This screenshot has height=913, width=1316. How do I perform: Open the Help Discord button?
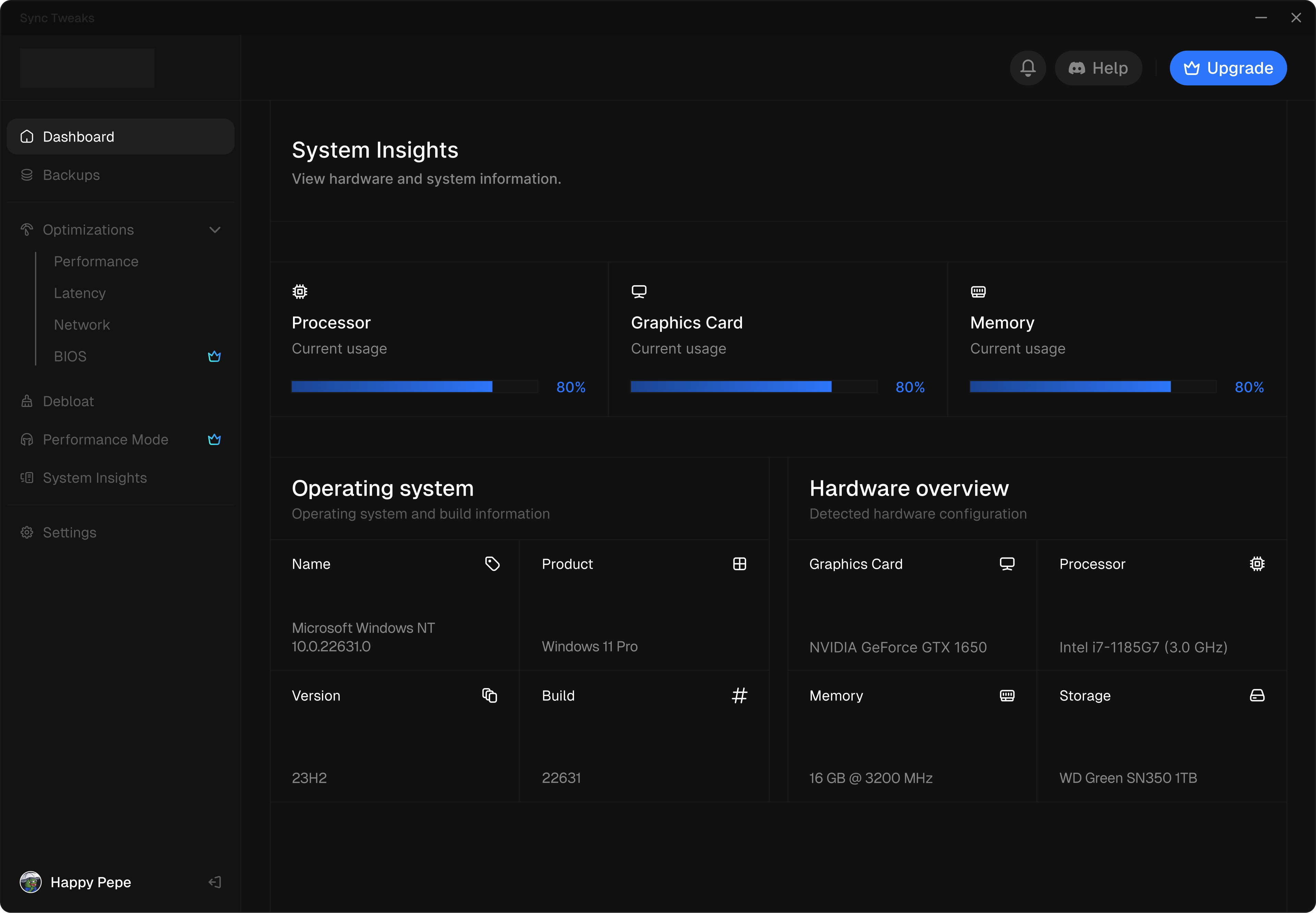(1098, 68)
